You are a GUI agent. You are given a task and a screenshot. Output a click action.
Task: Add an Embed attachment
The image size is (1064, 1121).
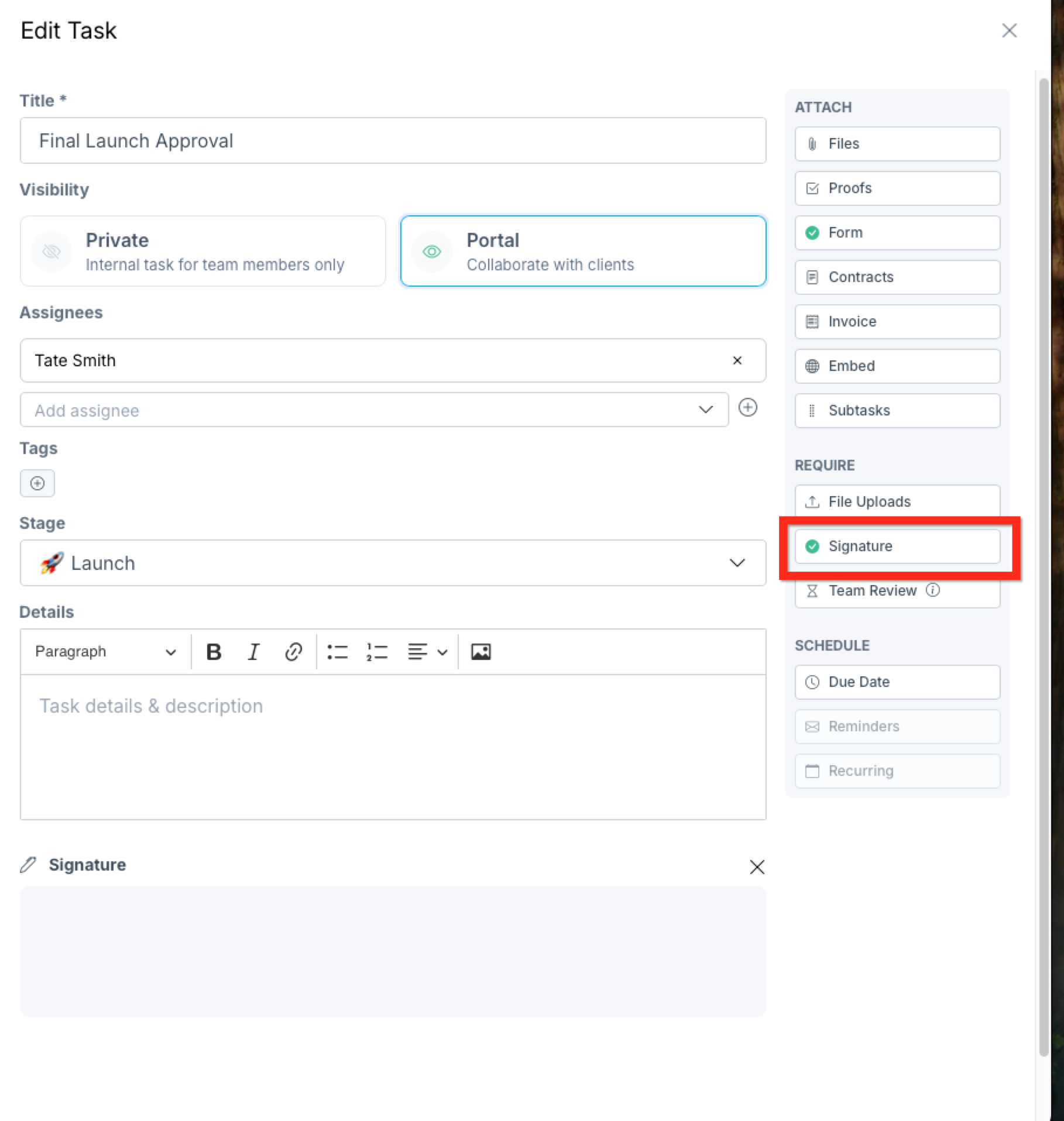tap(897, 366)
